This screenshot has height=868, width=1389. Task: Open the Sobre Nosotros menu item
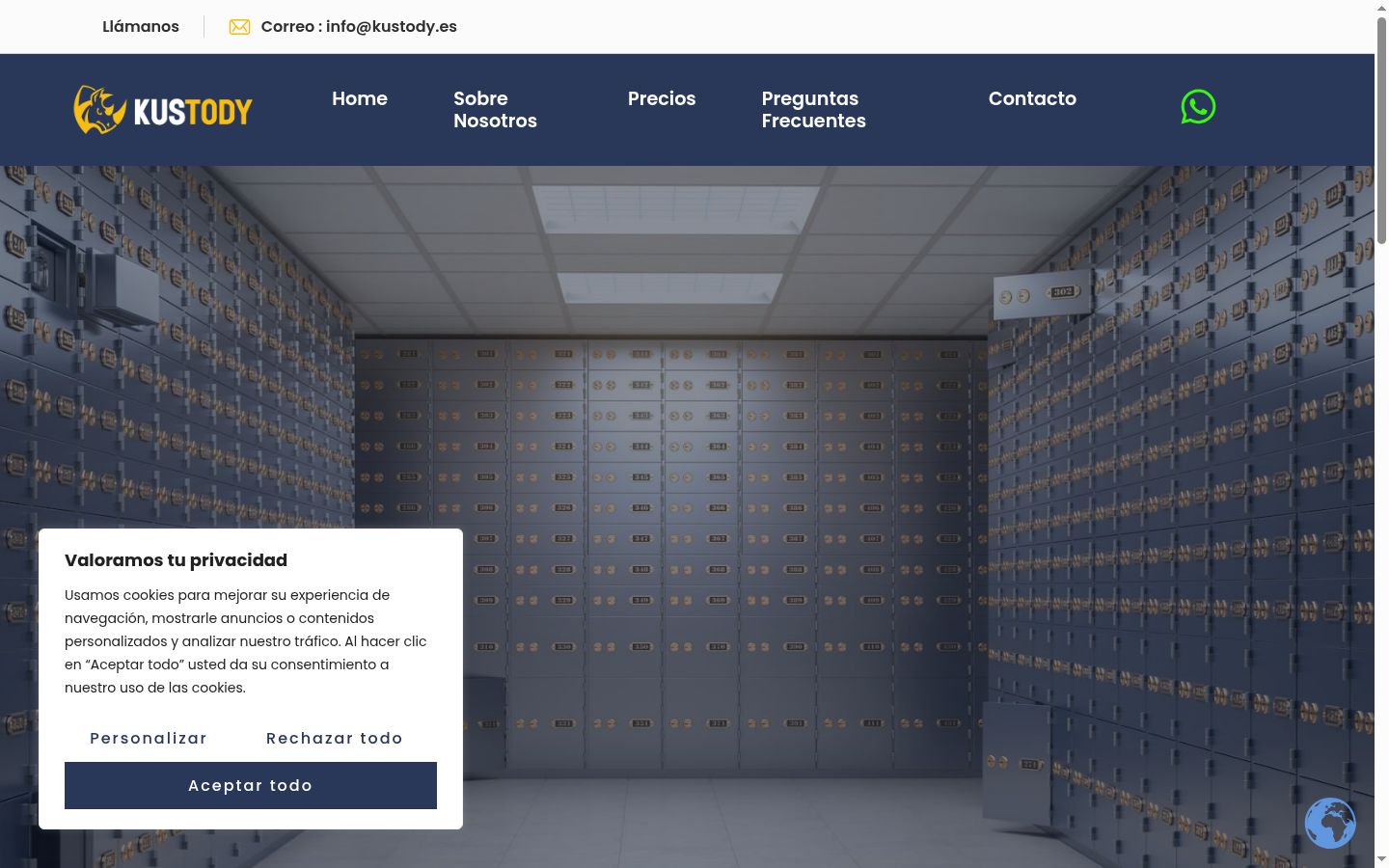coord(495,110)
